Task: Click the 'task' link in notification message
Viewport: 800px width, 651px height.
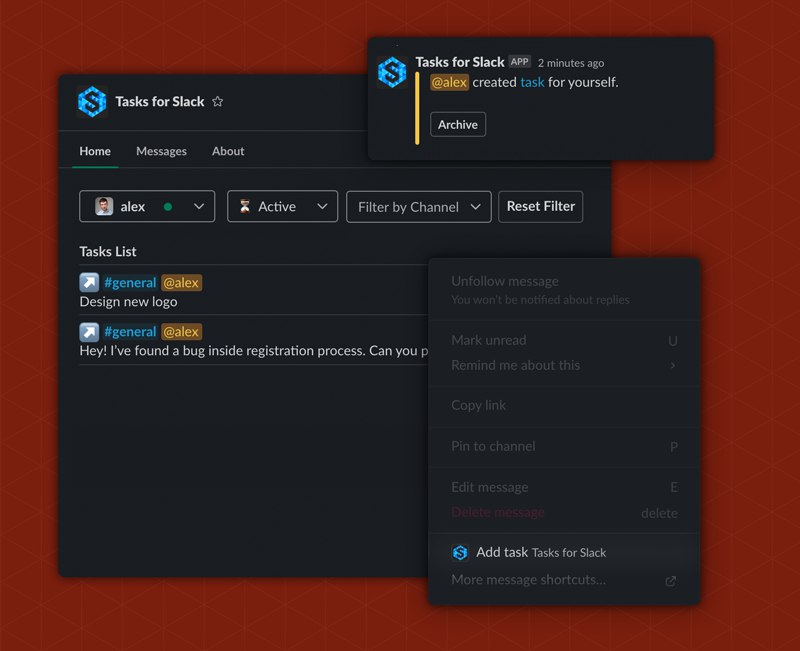Action: tap(532, 82)
